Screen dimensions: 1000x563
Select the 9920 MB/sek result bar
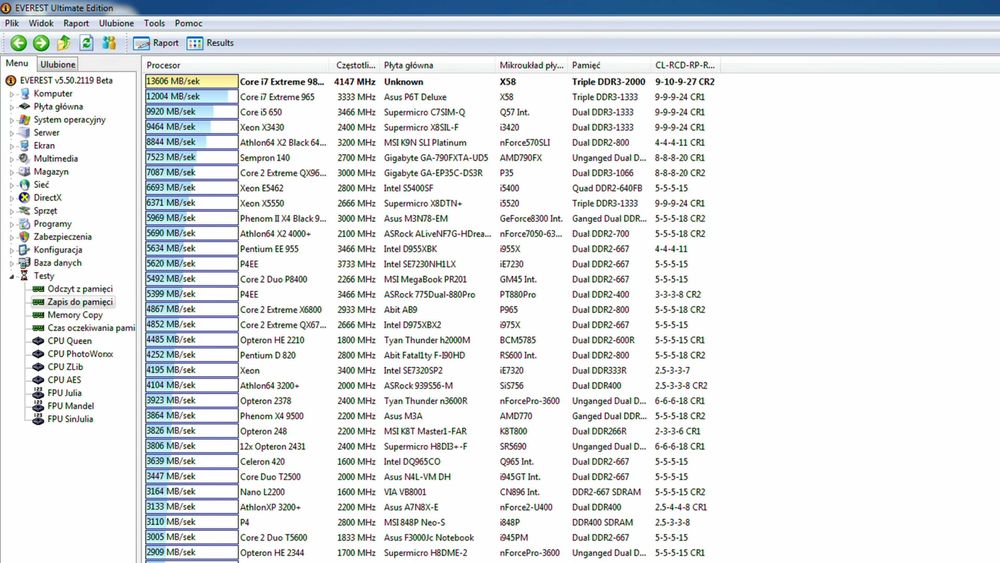[x=191, y=112]
